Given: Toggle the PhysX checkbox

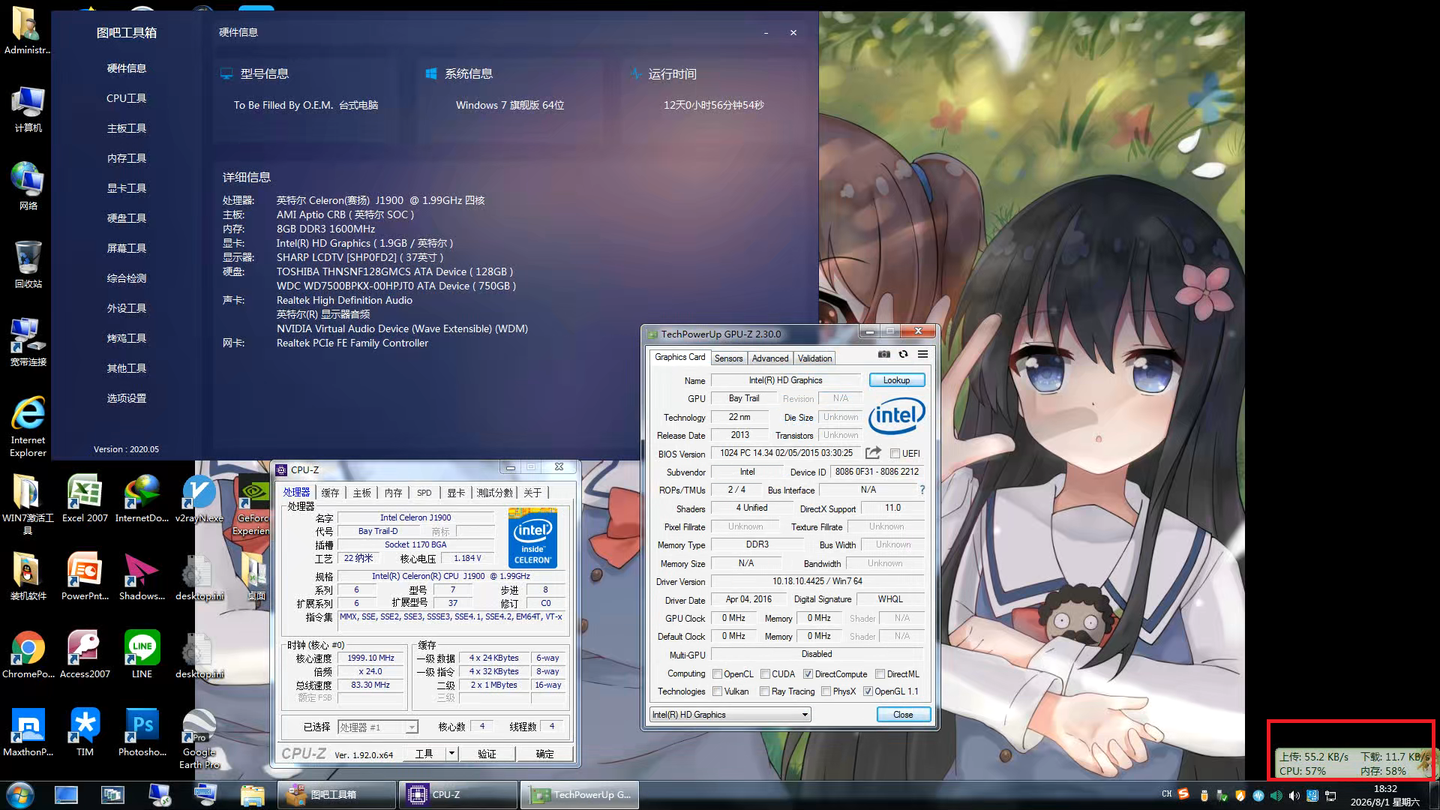Looking at the screenshot, I should coord(826,691).
